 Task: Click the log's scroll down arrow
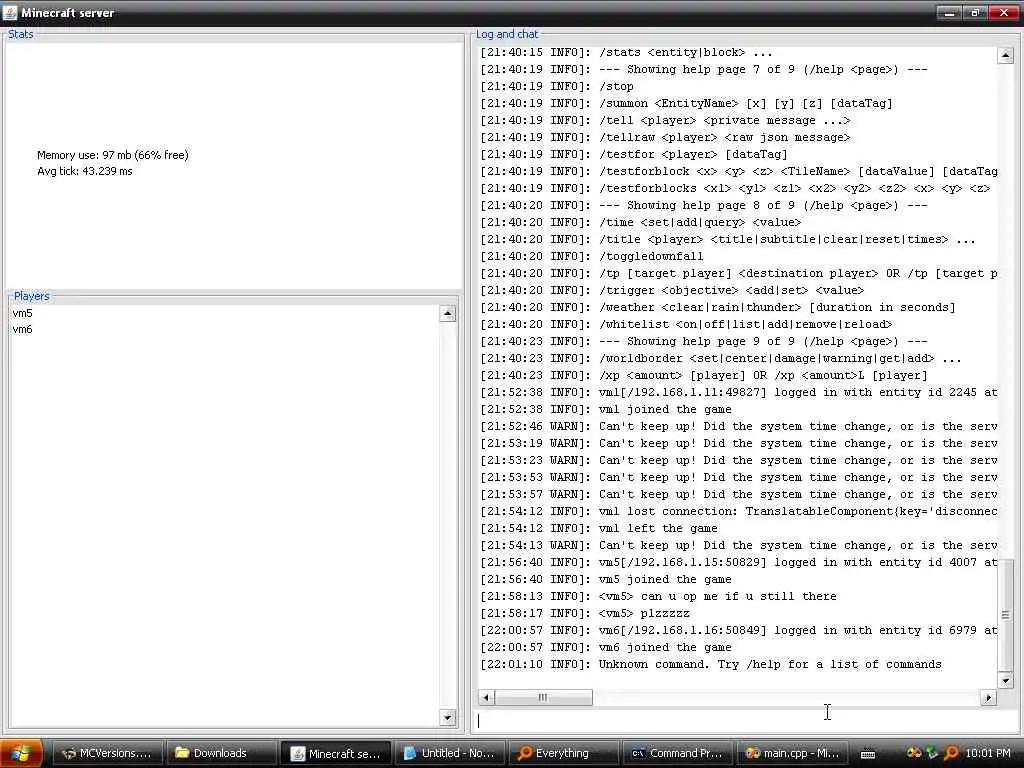point(1005,680)
